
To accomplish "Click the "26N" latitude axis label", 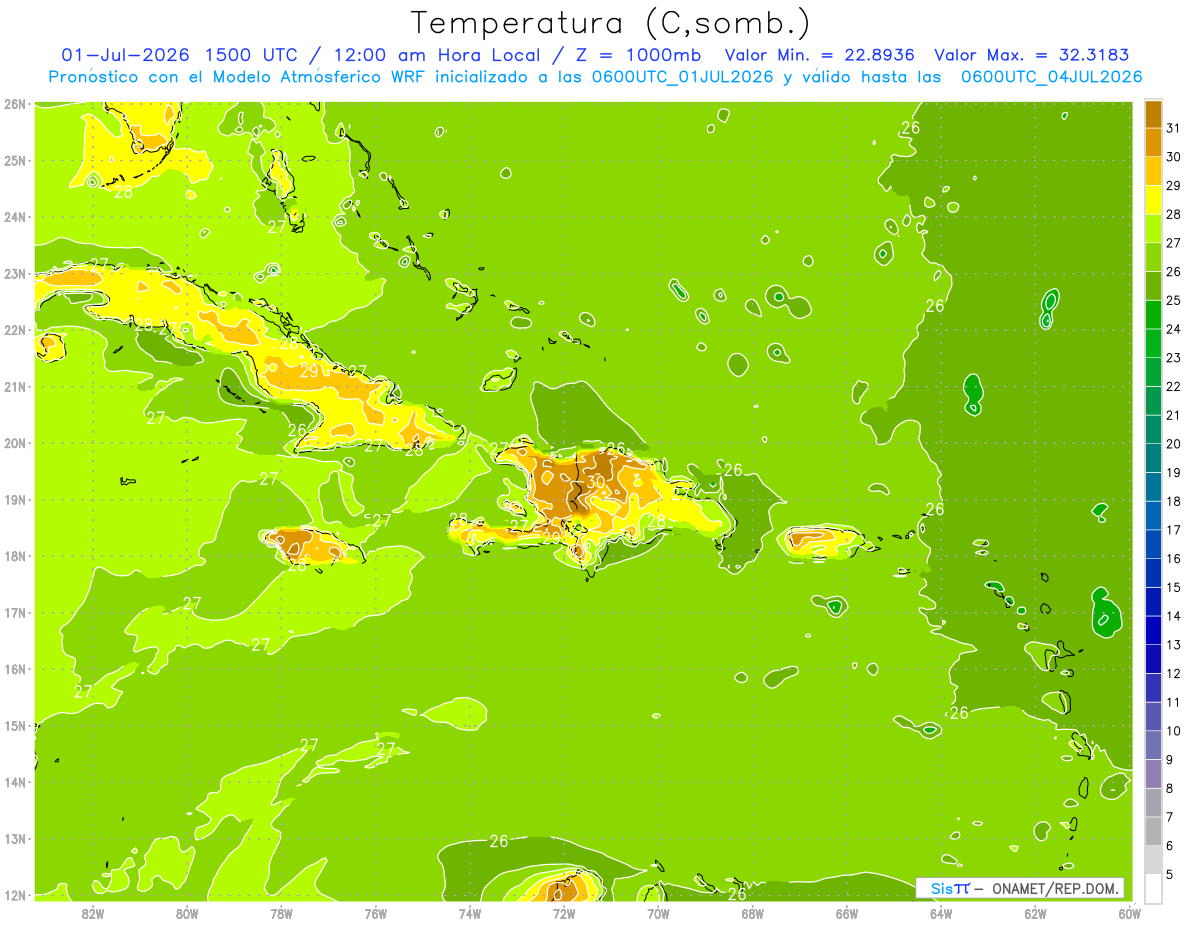I will pos(14,104).
